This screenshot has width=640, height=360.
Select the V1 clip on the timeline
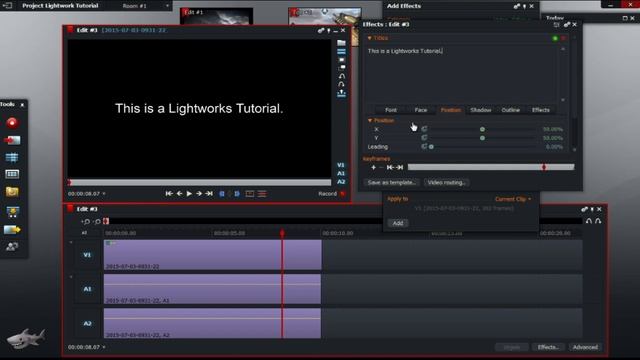[213, 255]
